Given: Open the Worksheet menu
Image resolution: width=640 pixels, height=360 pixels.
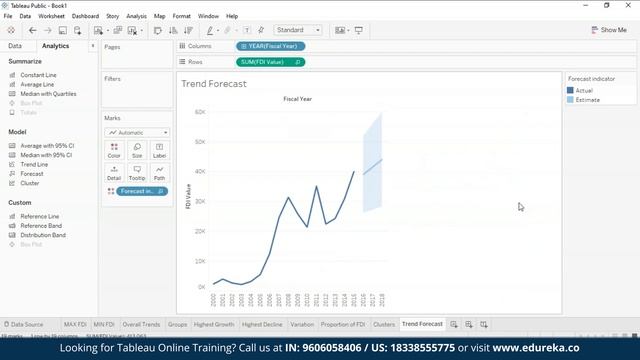Looking at the screenshot, I should (51, 16).
